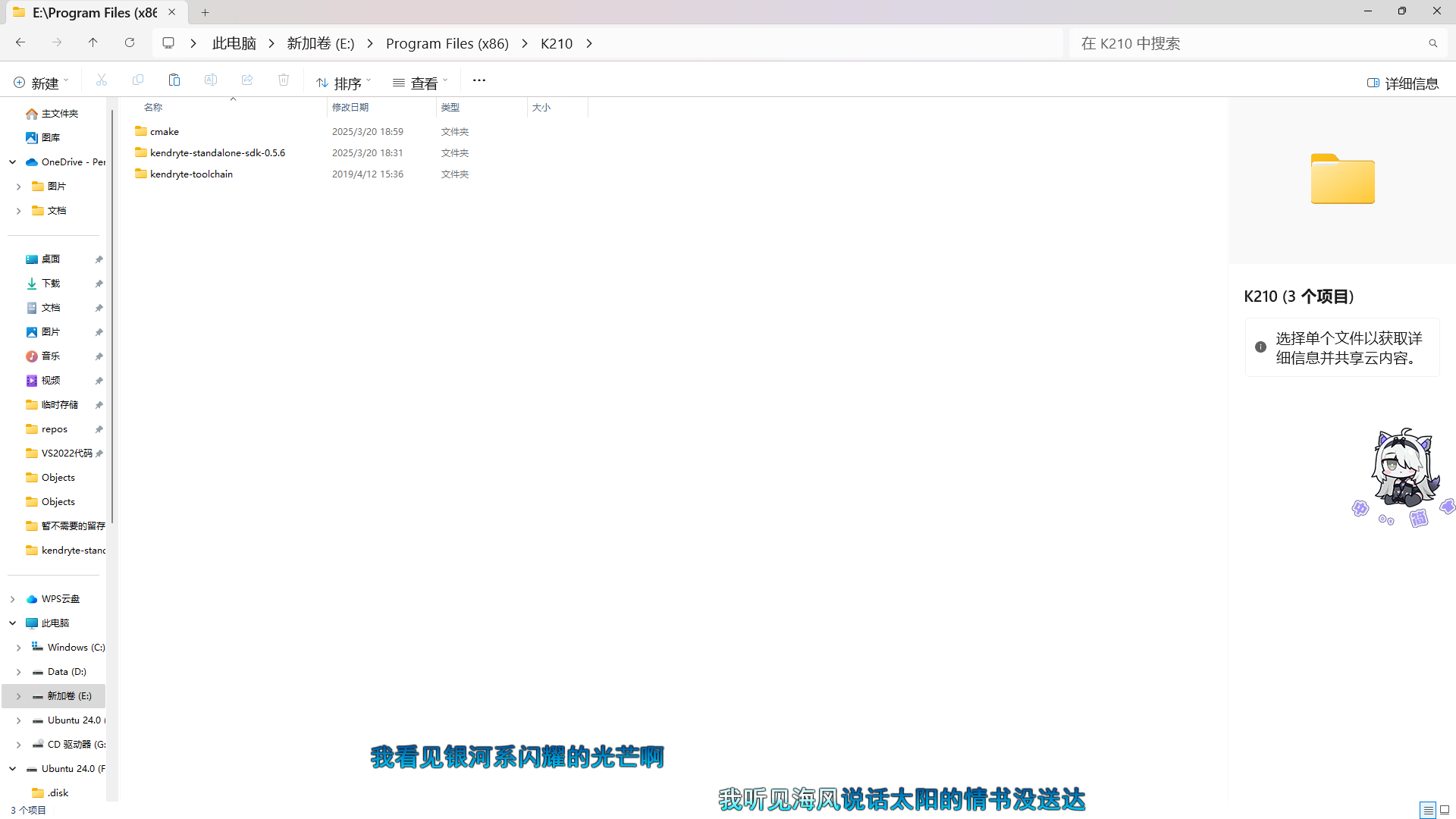Click the Refresh icon in navigation bar
1456x819 pixels.
(x=130, y=43)
